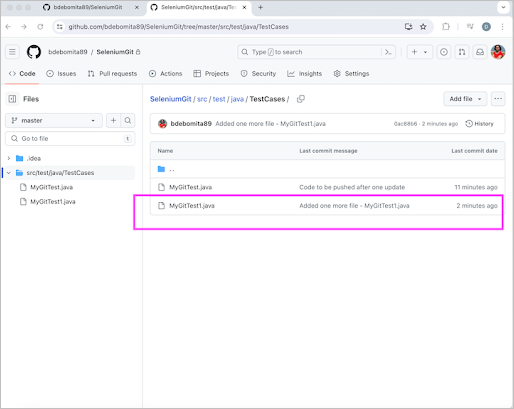This screenshot has height=409, width=514.
Task: Open commit History link
Action: 479,124
